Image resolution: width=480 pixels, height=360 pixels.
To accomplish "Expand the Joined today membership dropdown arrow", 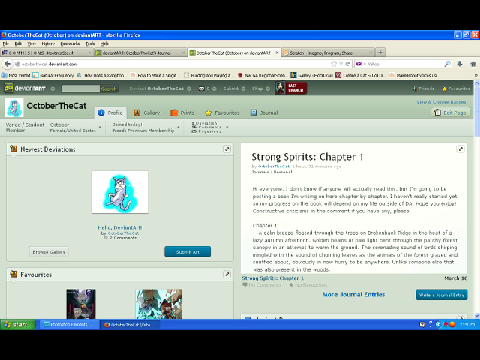I will 178,127.
